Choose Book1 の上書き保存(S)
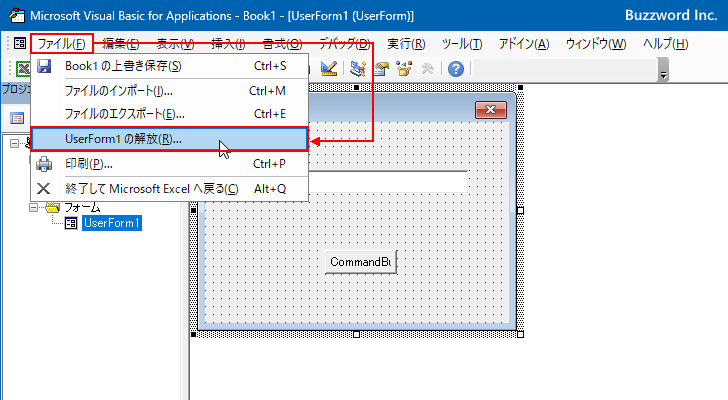The width and height of the screenshot is (728, 400). [169, 66]
